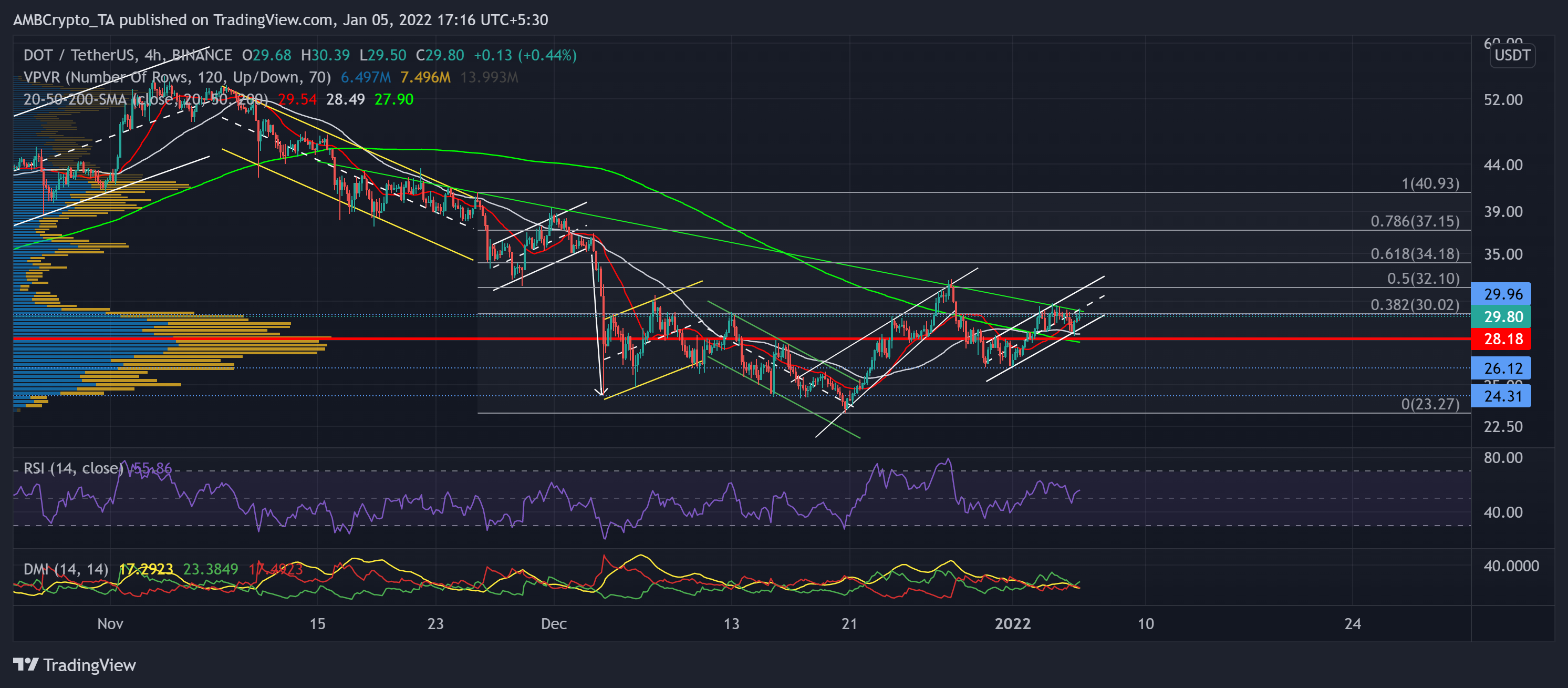Click the red 28.18 price tag

pos(1502,338)
